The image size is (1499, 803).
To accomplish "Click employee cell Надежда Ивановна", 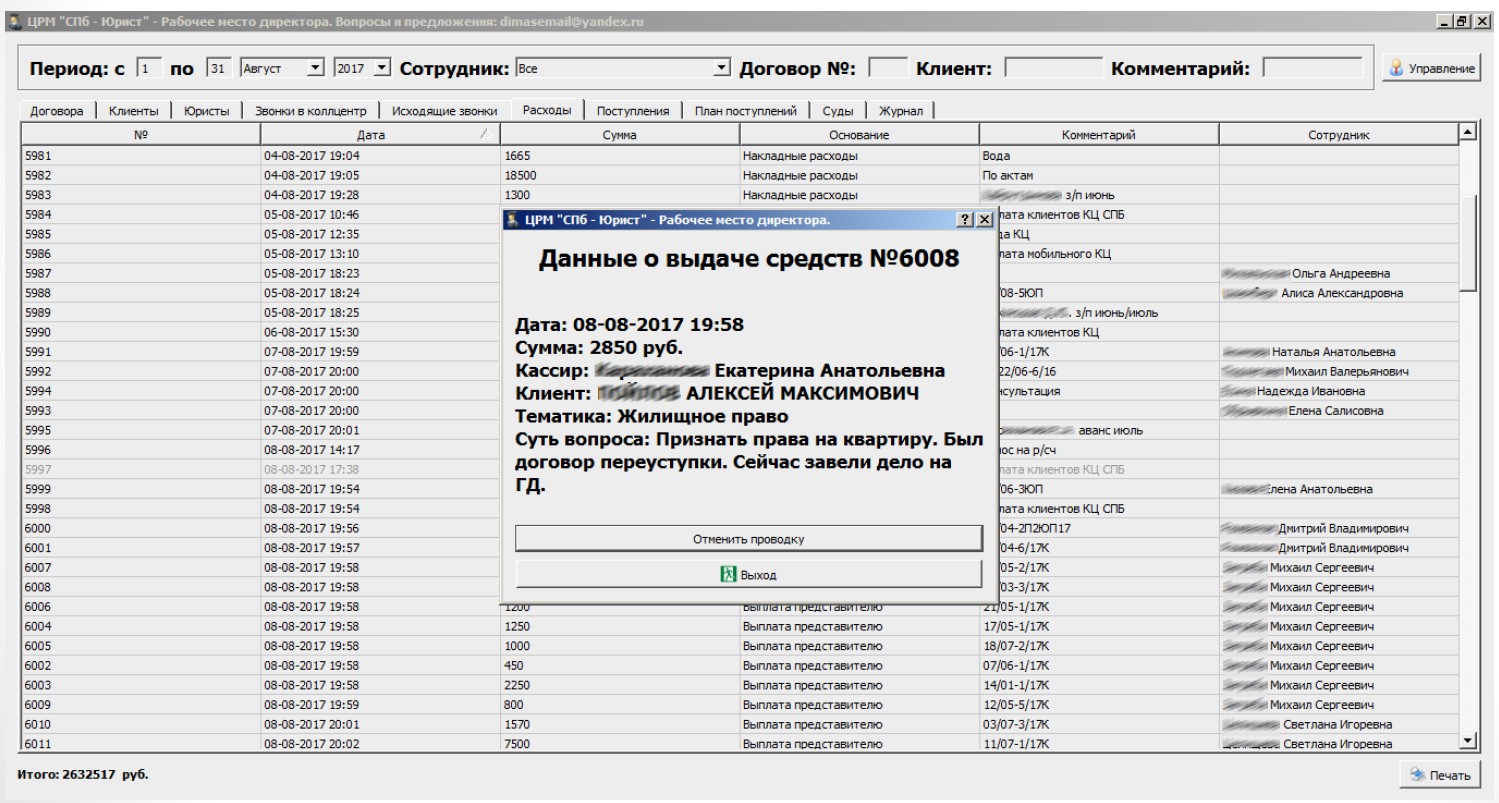I will 1339,390.
